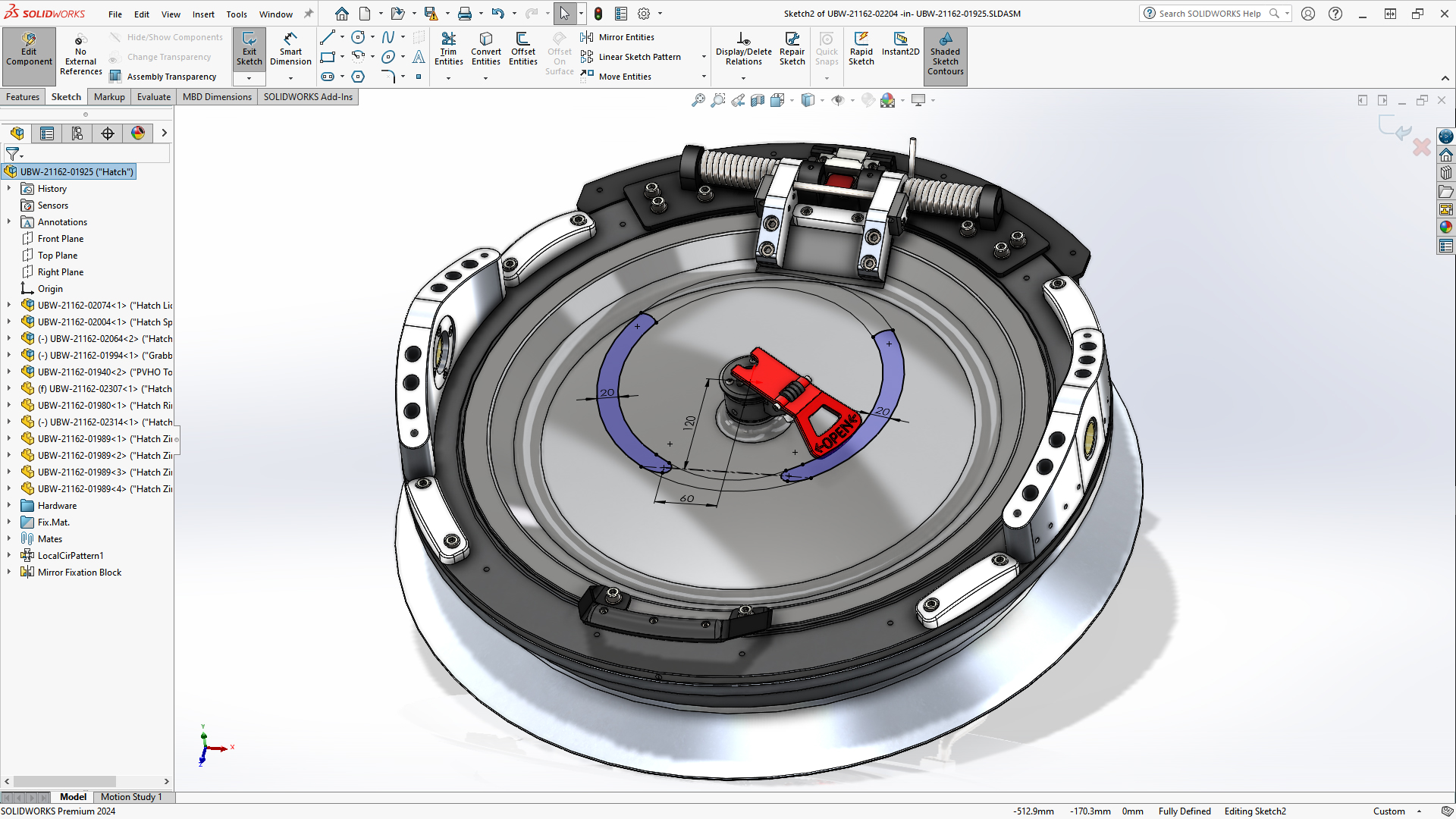Open the Home icon in toolbar
The height and width of the screenshot is (819, 1456).
[342, 14]
